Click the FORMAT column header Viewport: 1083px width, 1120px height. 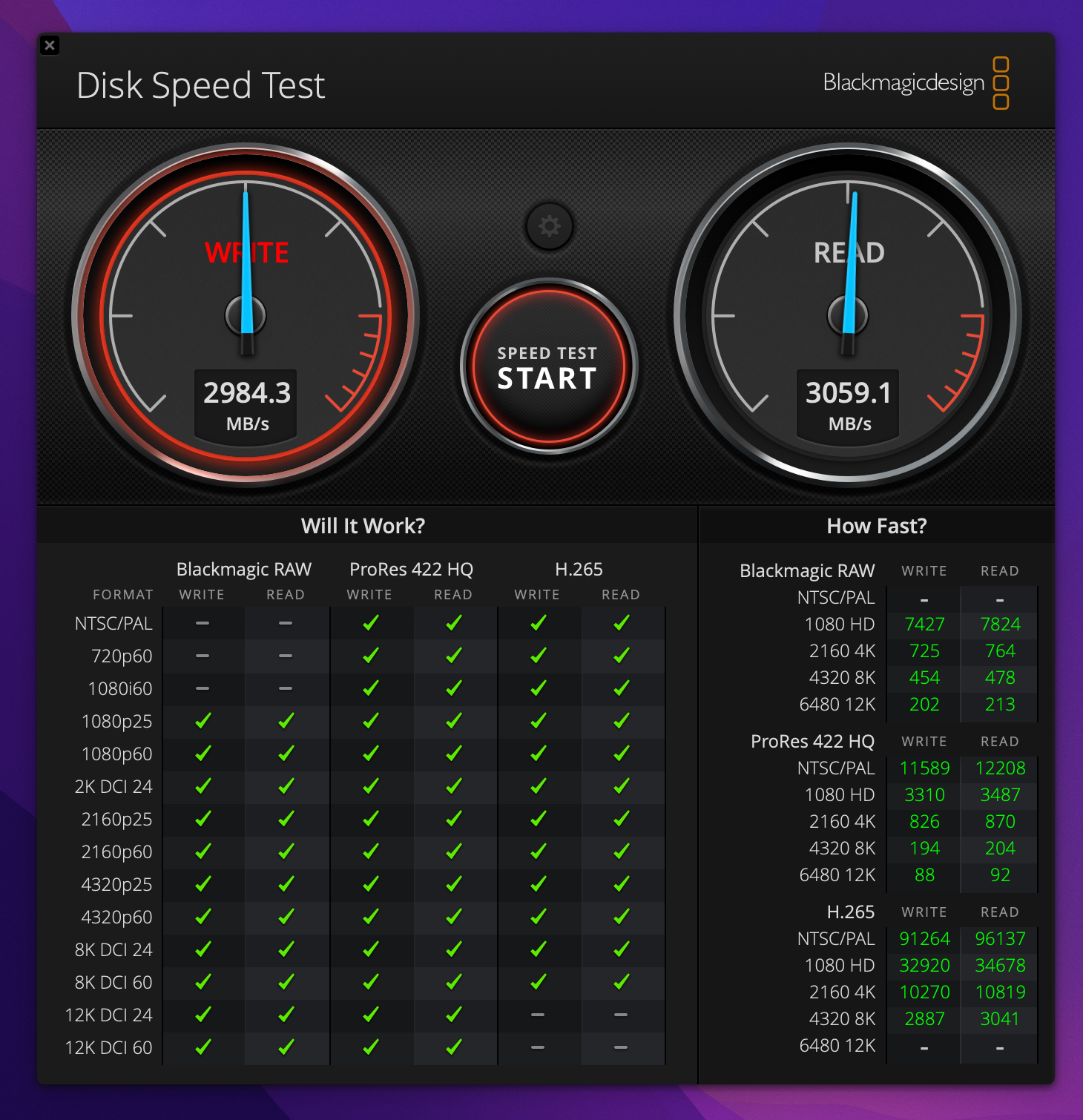123,595
